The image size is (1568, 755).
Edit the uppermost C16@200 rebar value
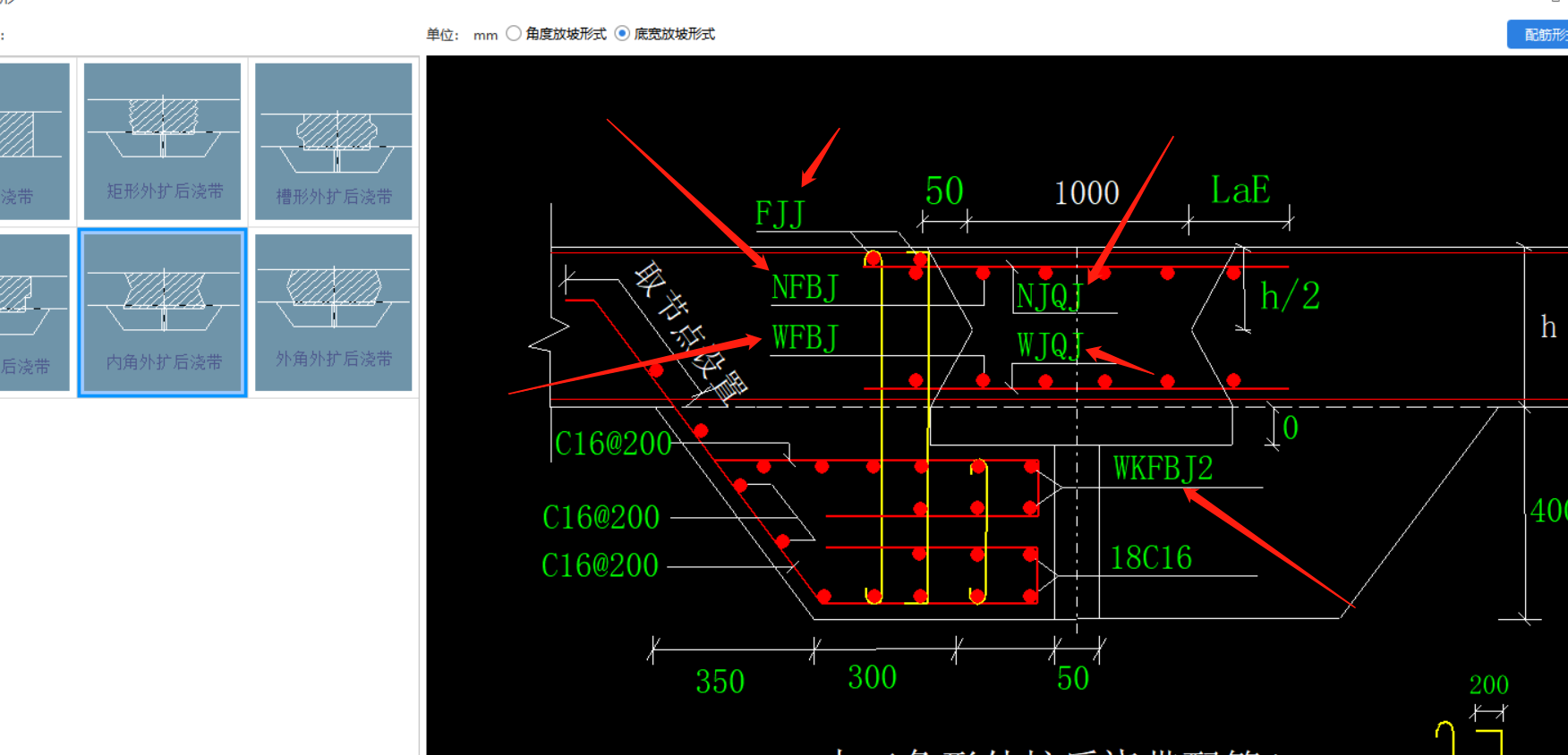click(613, 444)
